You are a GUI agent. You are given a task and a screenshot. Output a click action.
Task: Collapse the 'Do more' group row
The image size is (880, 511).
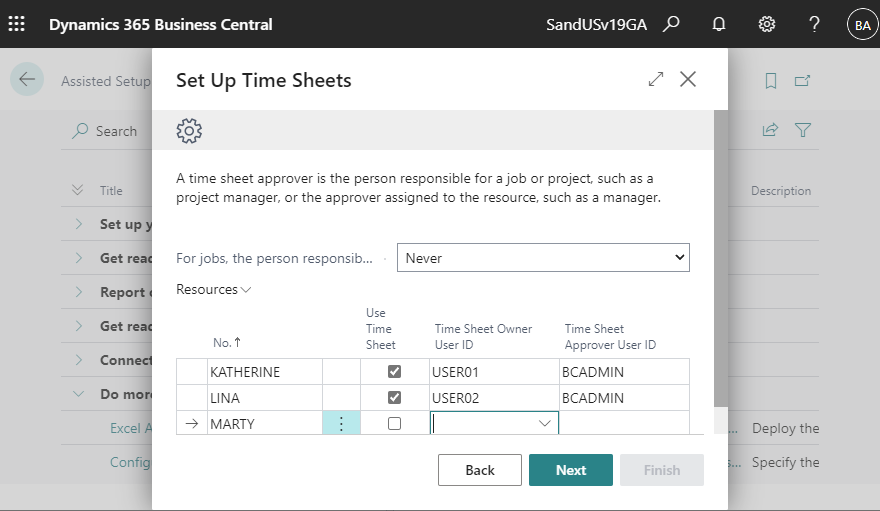(79, 394)
